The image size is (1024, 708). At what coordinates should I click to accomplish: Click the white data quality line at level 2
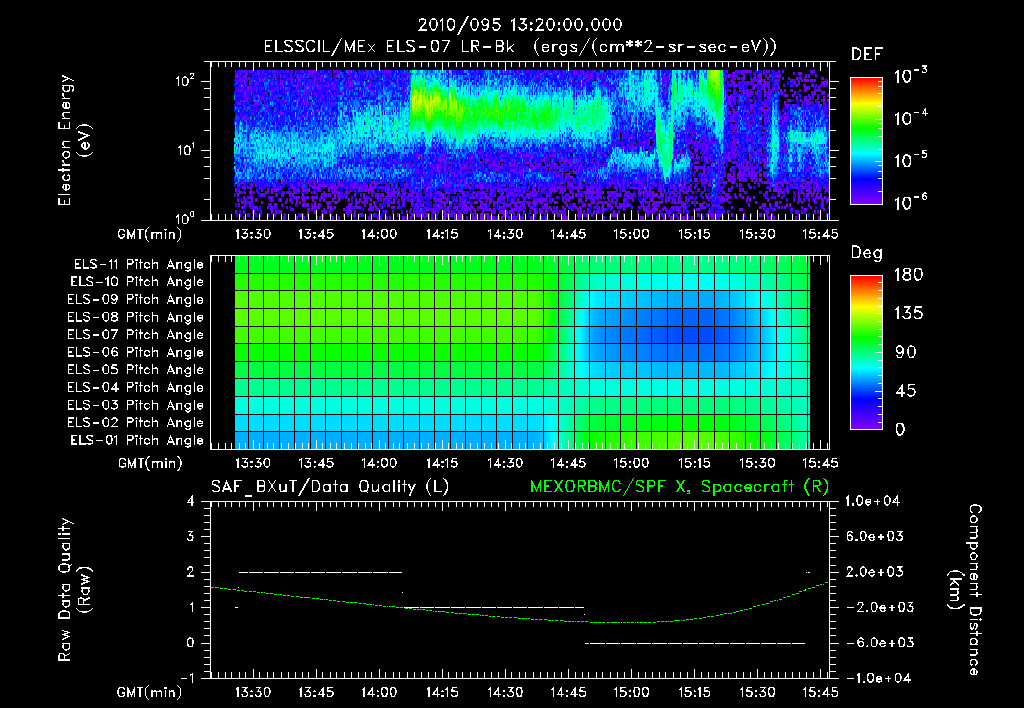pos(321,572)
